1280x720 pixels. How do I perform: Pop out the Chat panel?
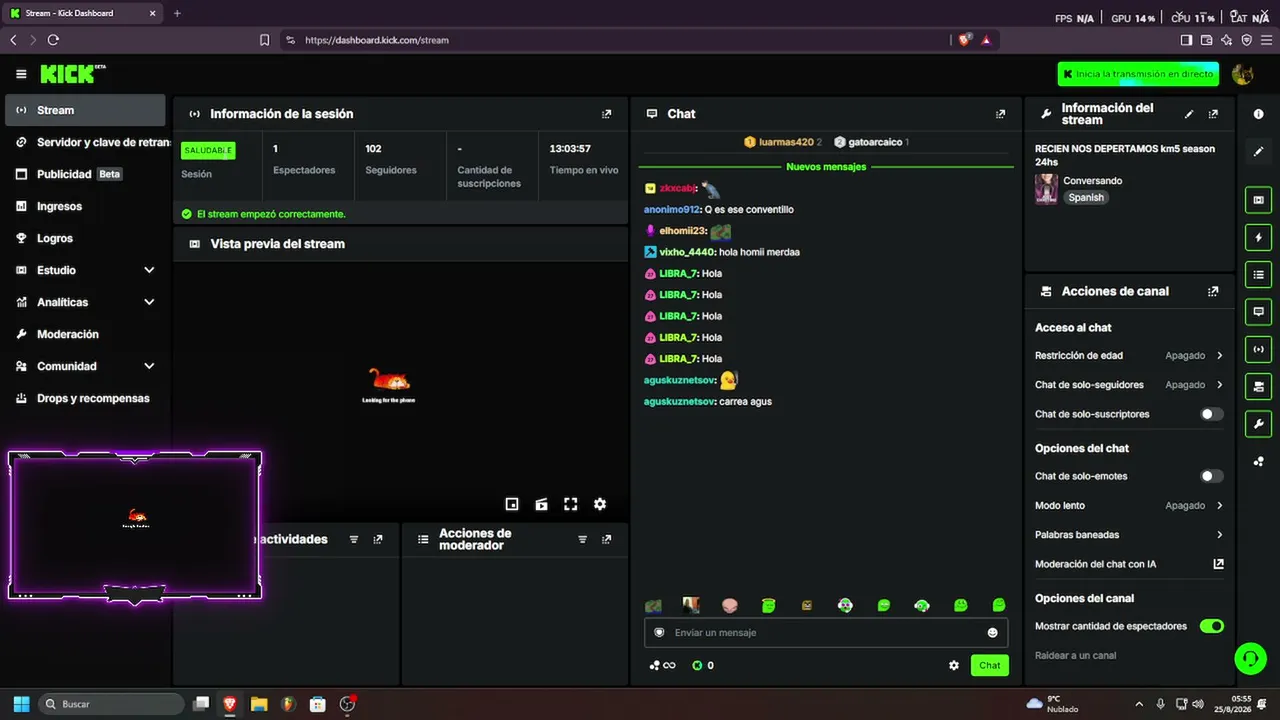coord(1000,114)
